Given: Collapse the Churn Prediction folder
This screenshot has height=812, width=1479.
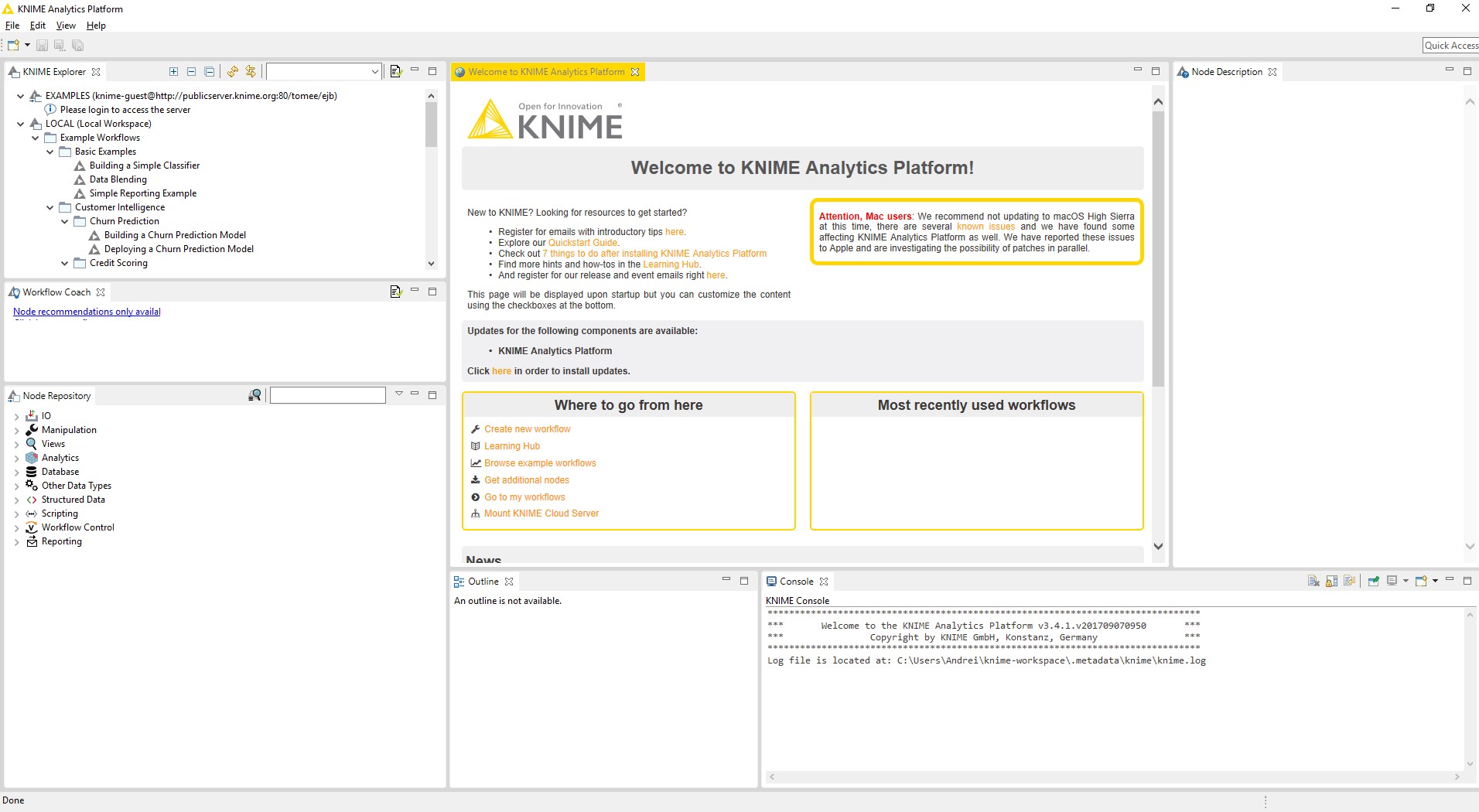Looking at the screenshot, I should click(64, 221).
